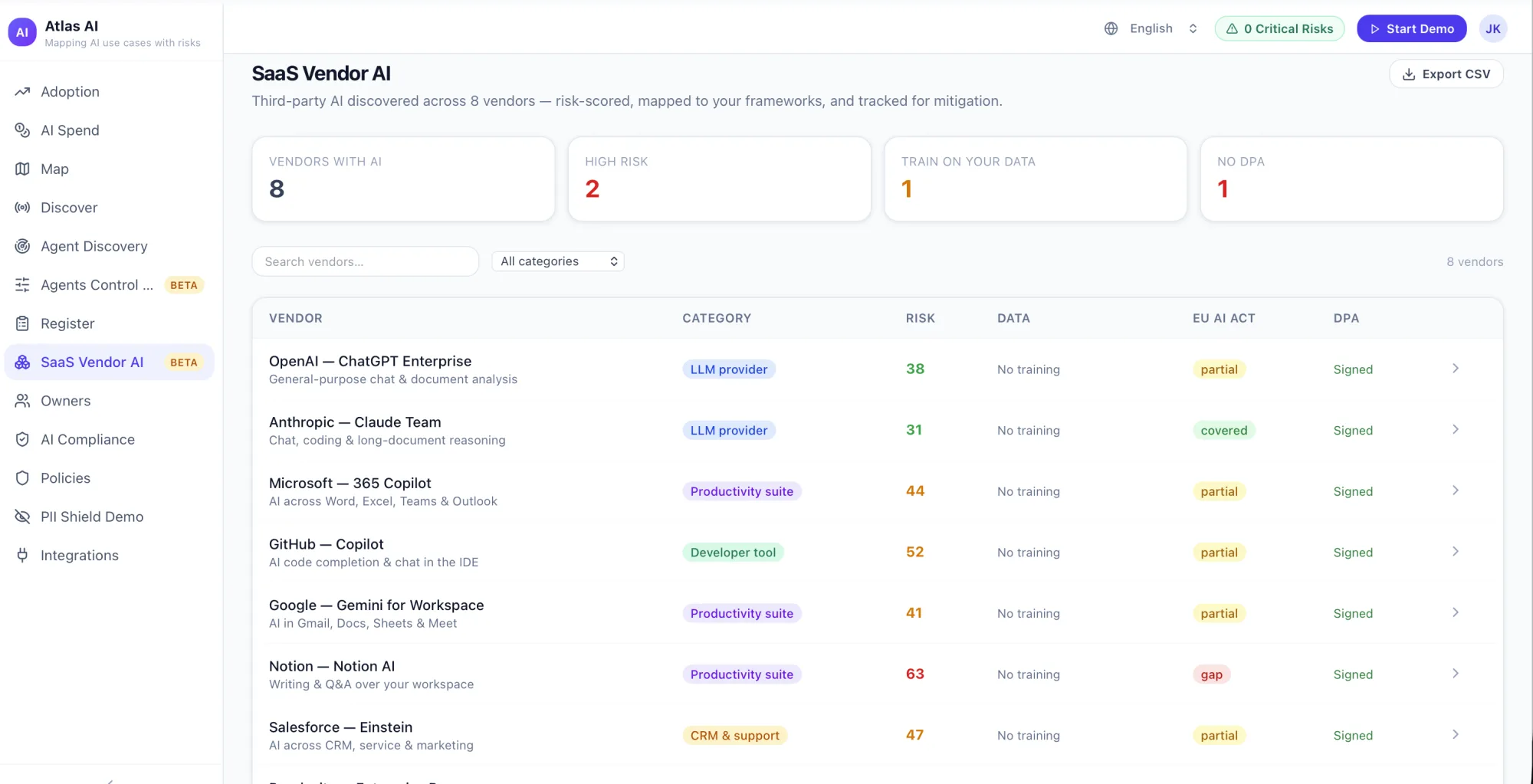Image resolution: width=1533 pixels, height=784 pixels.
Task: Open the Train On Your Data card
Action: click(1036, 179)
